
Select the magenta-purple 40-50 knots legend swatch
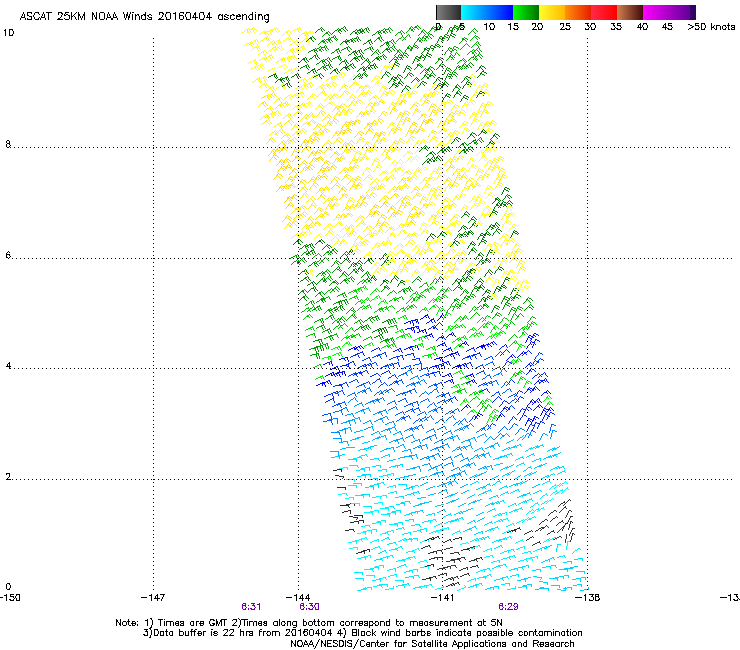pos(669,12)
